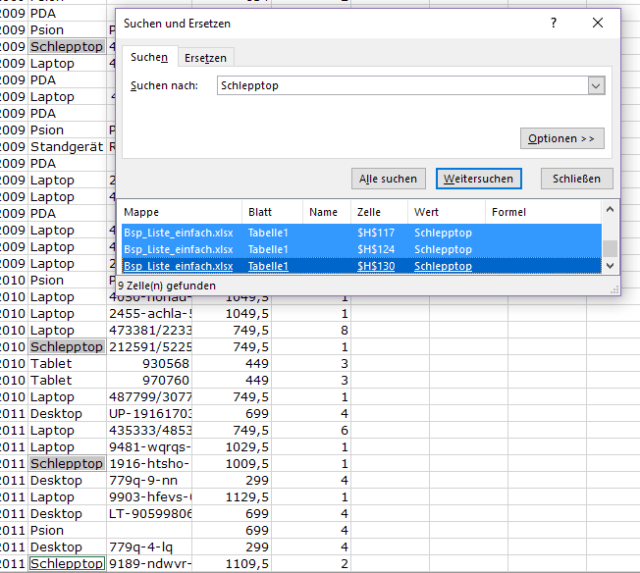Open the Suchen nach dropdown arrow
The height and width of the screenshot is (573, 640).
pos(596,86)
